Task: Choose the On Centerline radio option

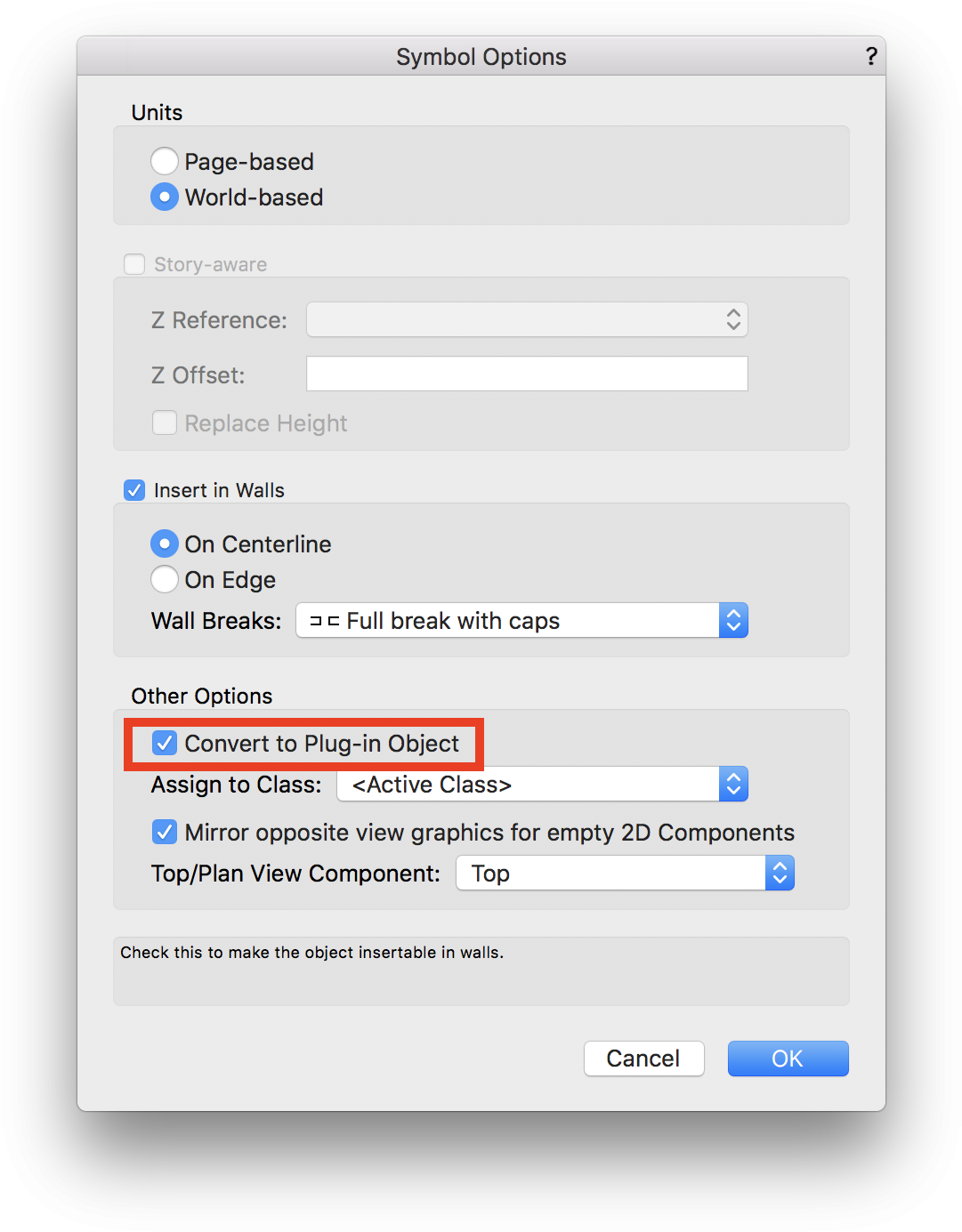Action: coord(165,544)
